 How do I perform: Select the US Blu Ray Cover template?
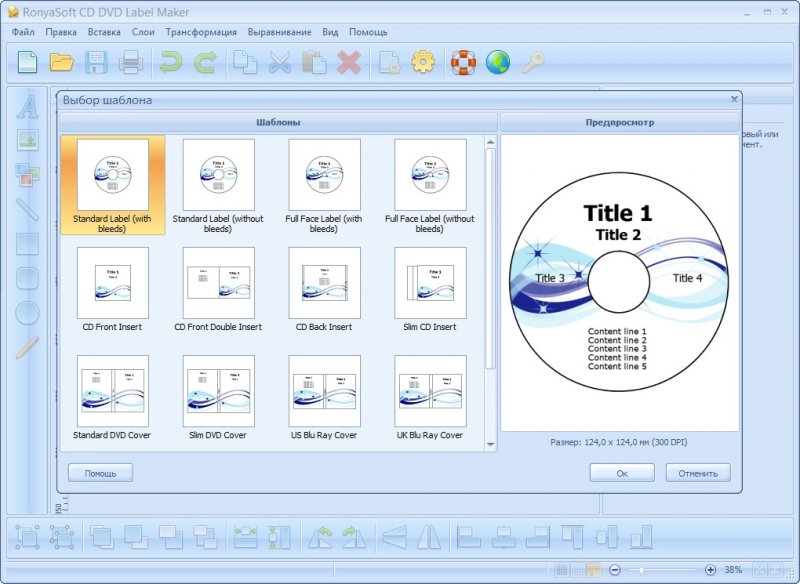click(324, 397)
